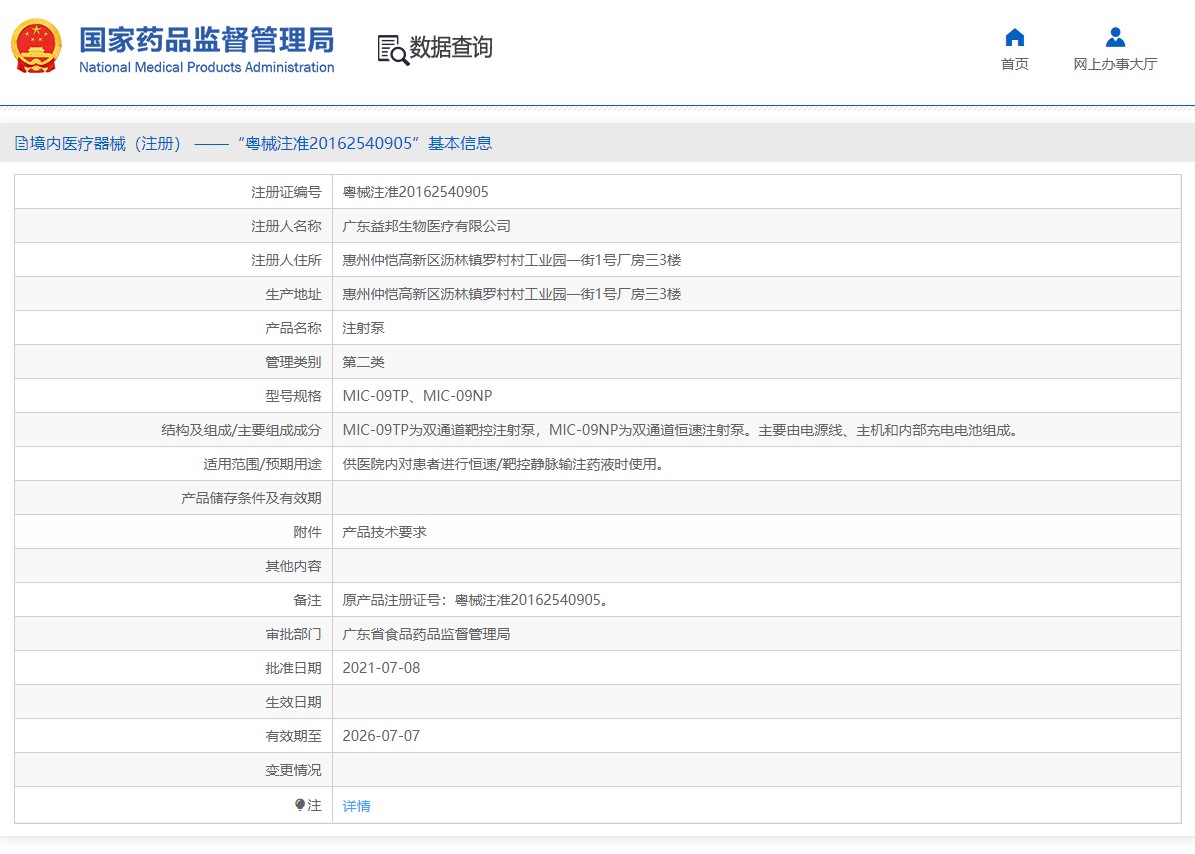Select expiry date 2026-07-07
The image size is (1195, 854).
tap(381, 736)
